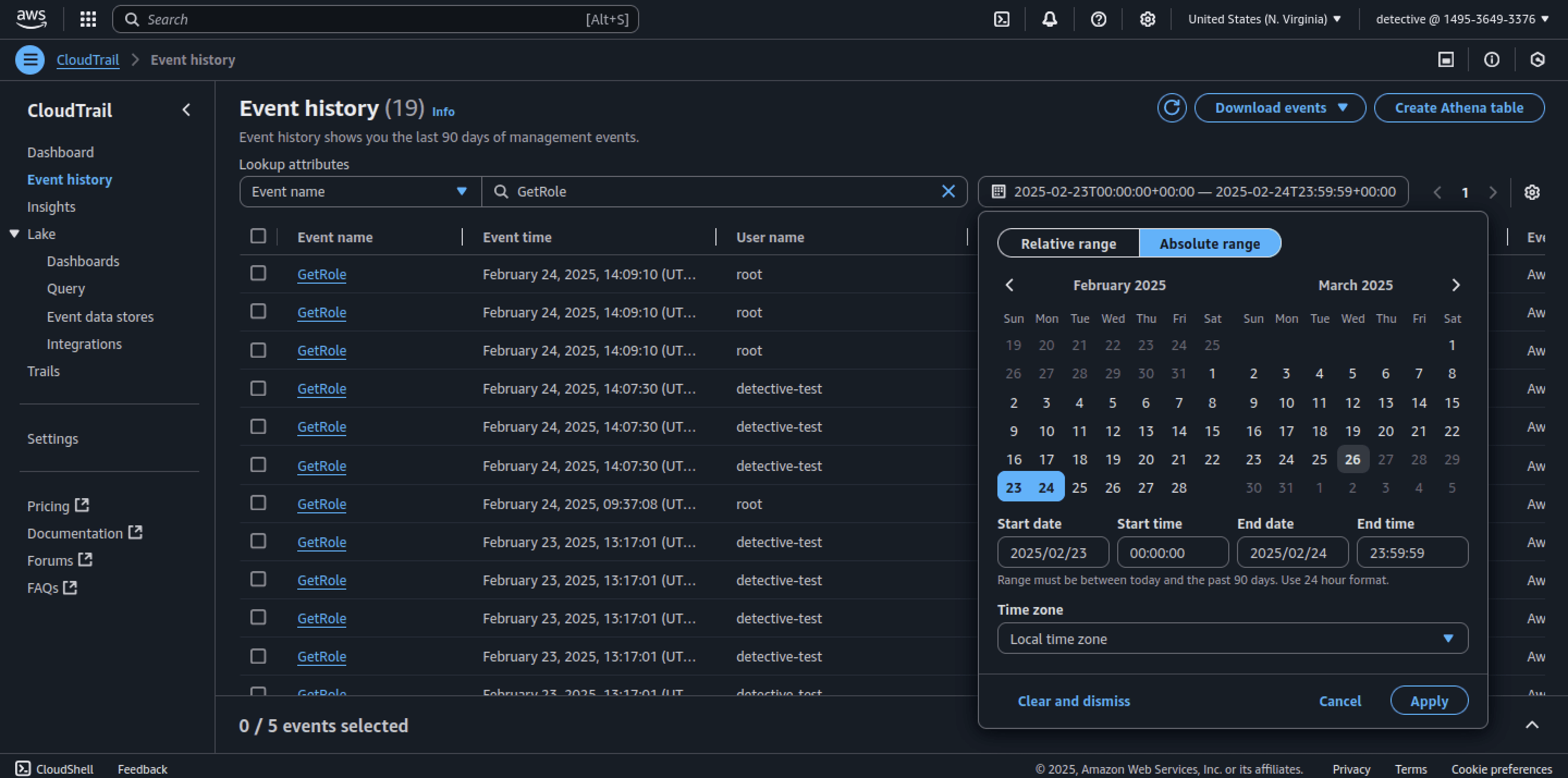Open Forums external link

(60, 561)
